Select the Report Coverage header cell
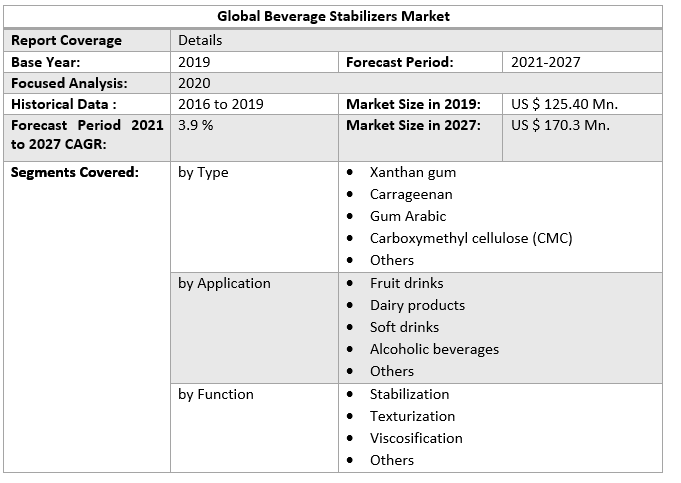 point(66,40)
